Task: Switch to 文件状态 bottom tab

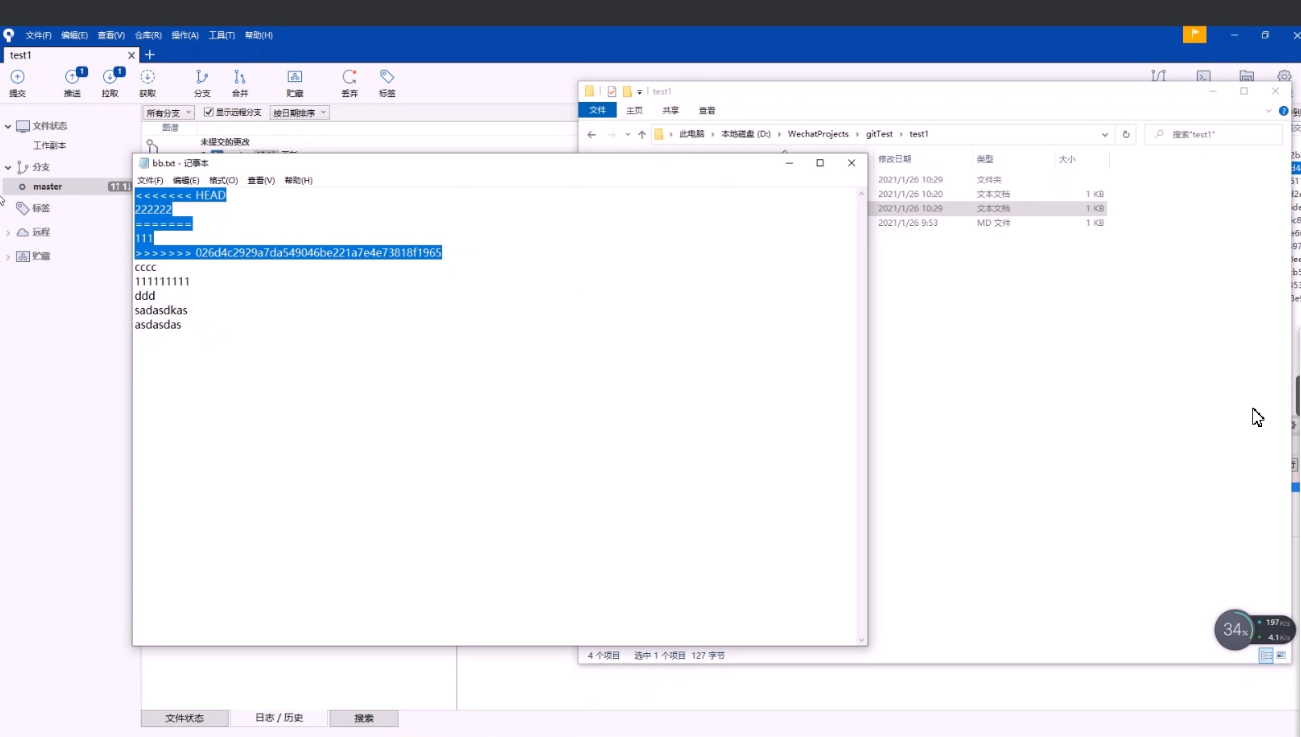Action: 185,718
